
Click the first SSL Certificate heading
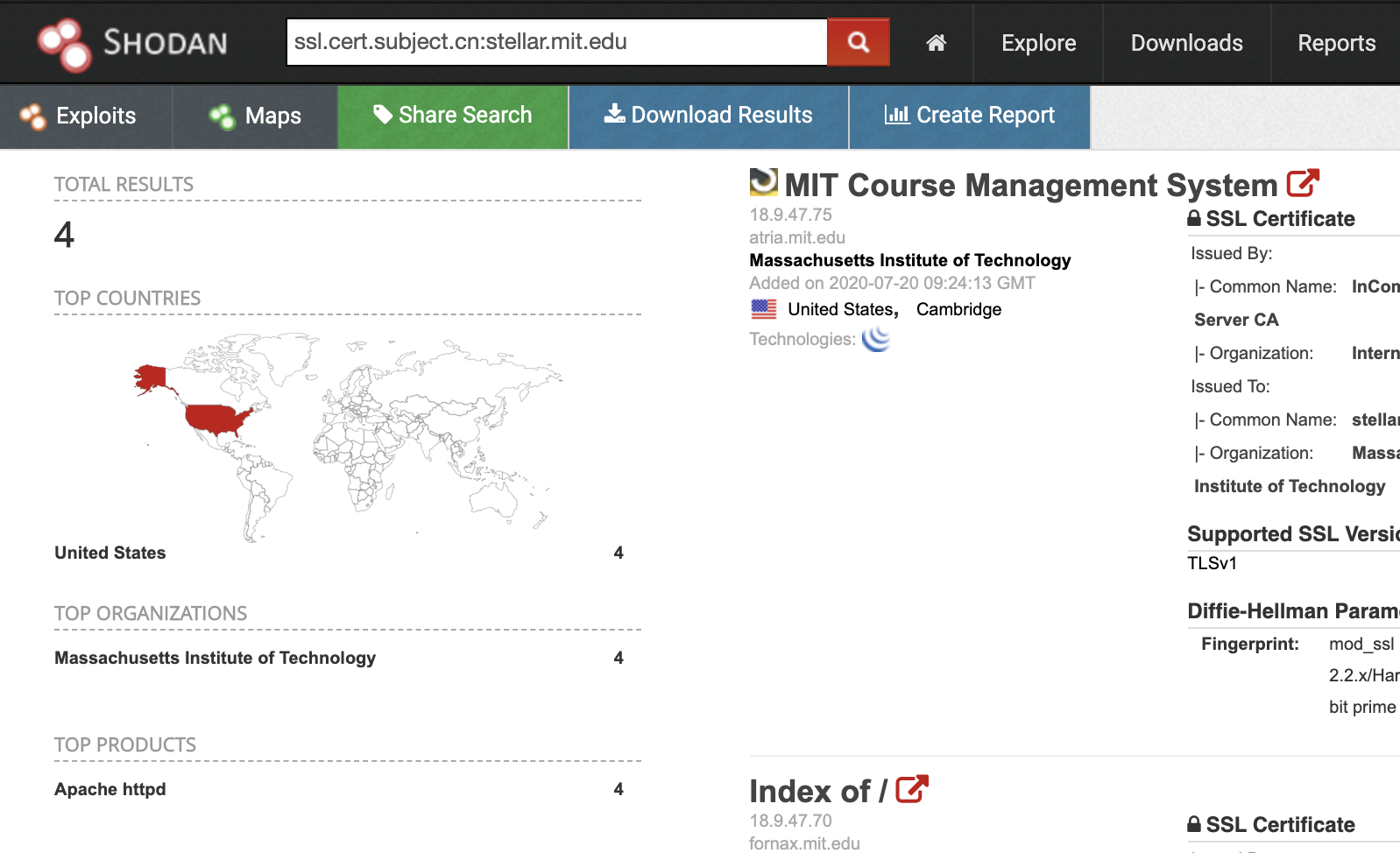point(1271,219)
